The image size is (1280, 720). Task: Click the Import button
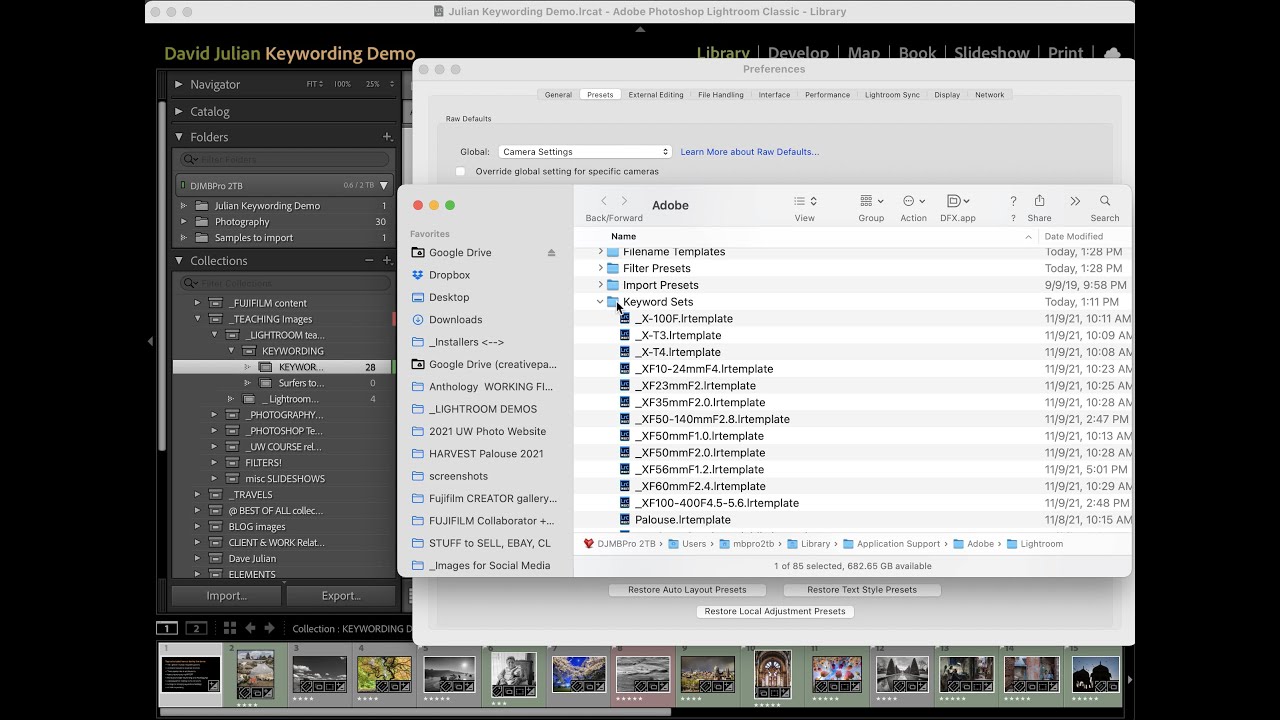(x=227, y=596)
